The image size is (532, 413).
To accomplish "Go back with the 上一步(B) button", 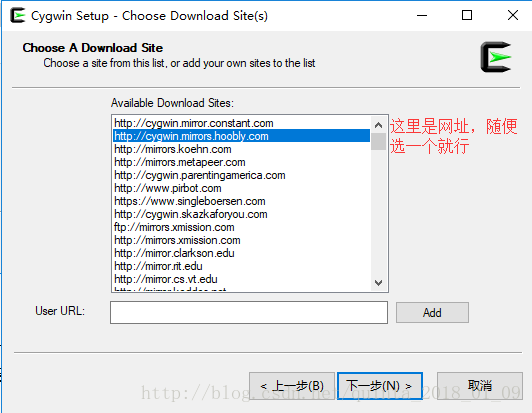I will 292,386.
